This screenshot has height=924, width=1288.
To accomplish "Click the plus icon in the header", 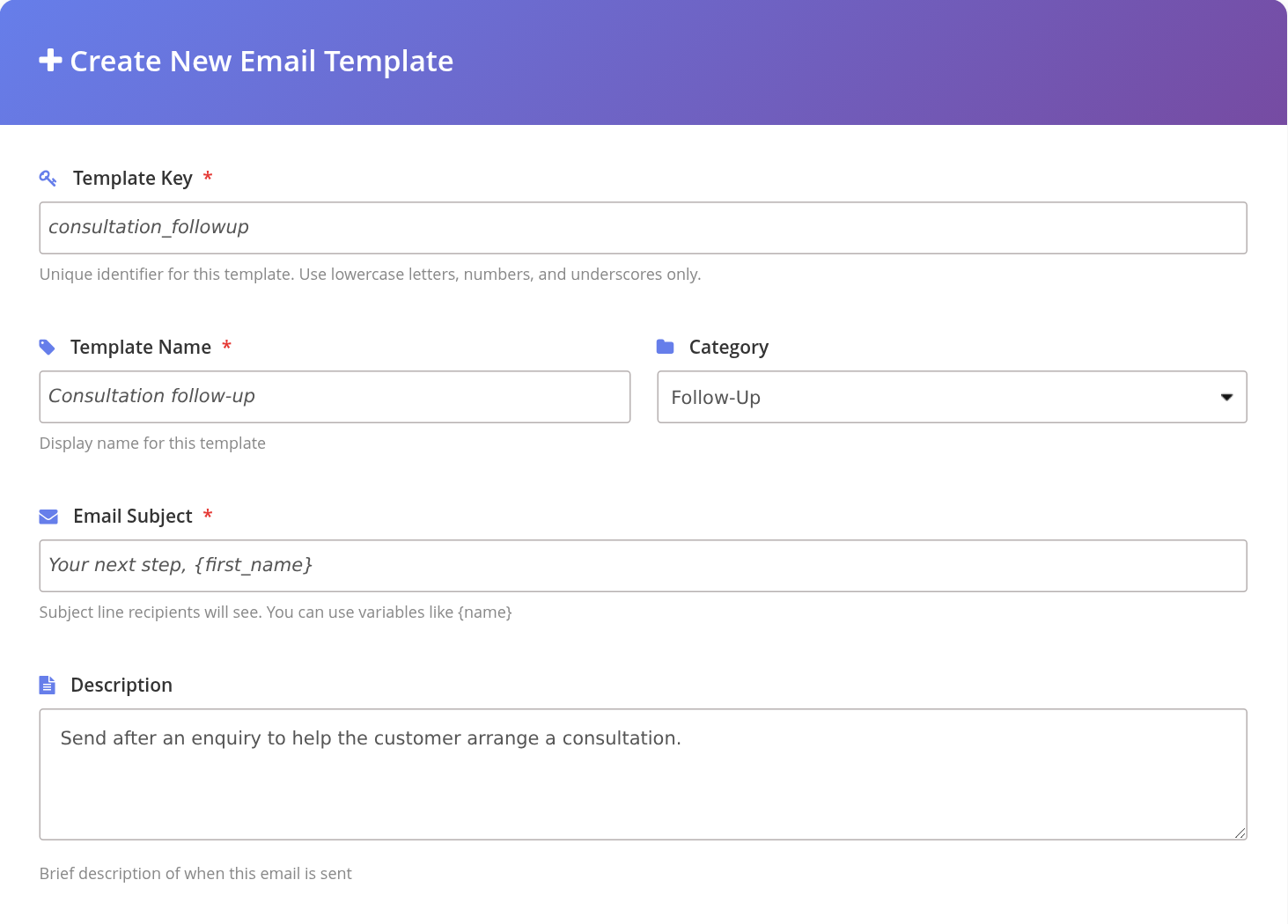I will point(50,60).
